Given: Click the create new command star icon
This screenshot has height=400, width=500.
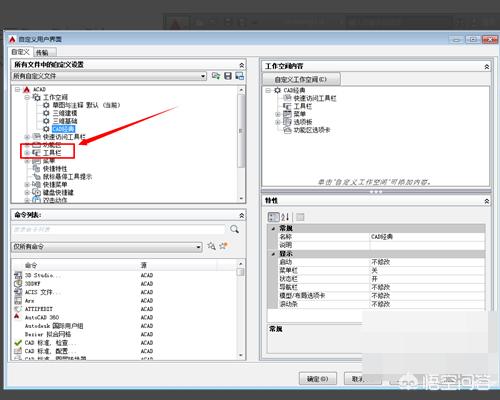Looking at the screenshot, I should tap(223, 246).
